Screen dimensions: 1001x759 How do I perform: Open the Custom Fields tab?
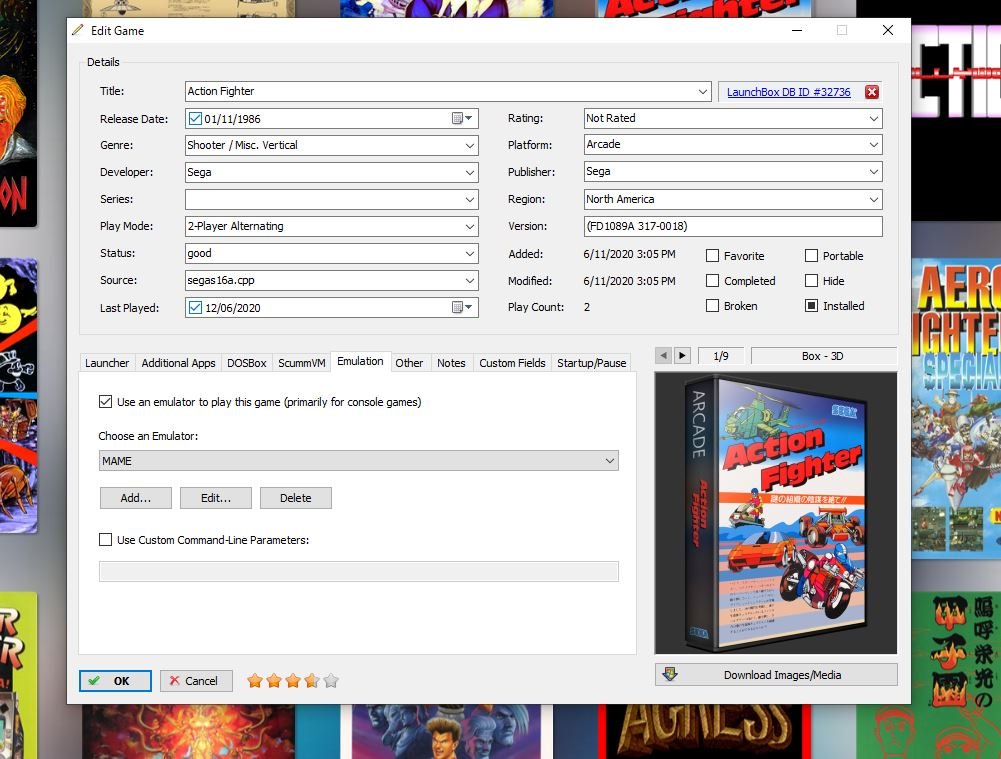[x=512, y=363]
